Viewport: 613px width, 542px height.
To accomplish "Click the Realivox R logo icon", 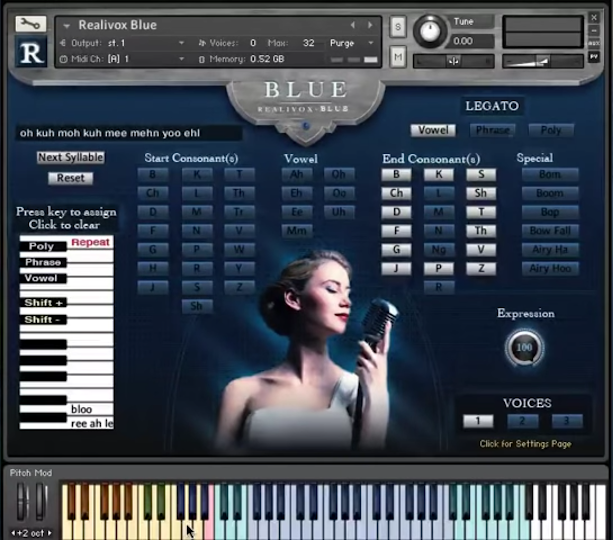I will pyautogui.click(x=31, y=53).
